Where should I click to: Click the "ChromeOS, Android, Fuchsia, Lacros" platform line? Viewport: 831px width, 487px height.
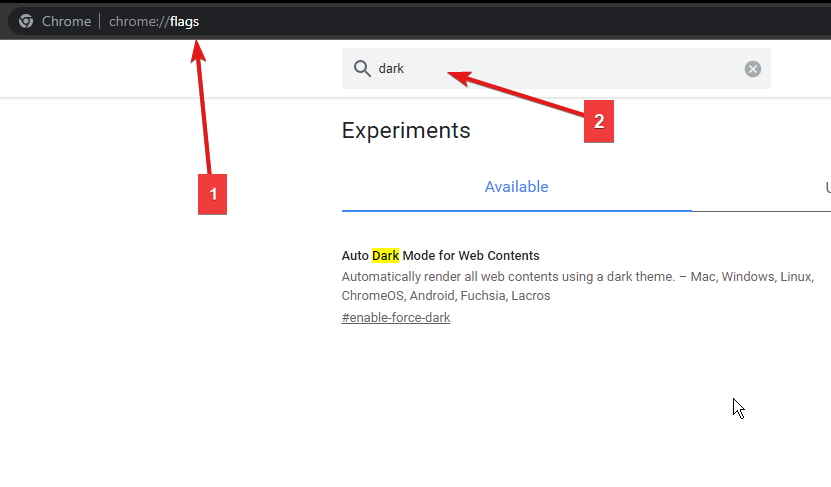click(x=446, y=296)
